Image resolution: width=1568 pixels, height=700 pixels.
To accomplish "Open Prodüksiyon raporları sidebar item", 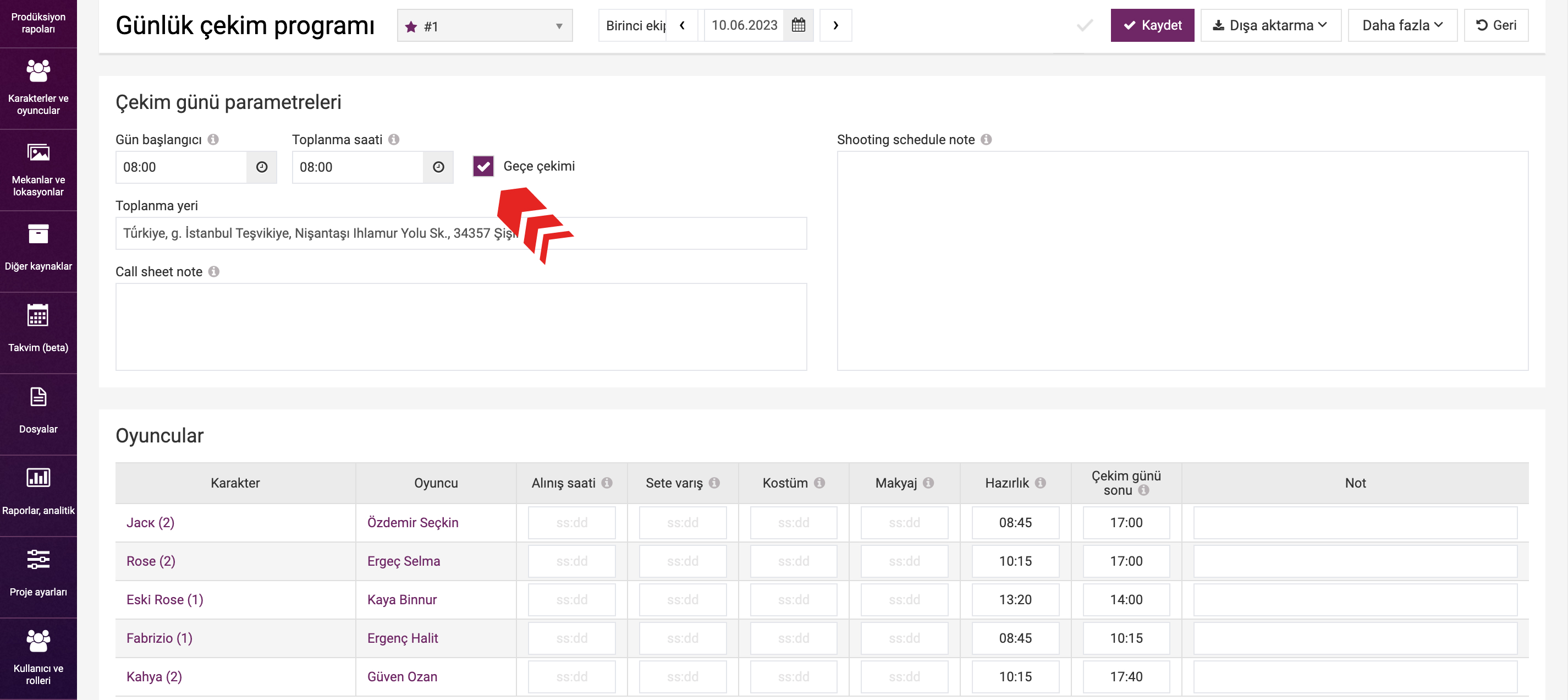I will pyautogui.click(x=38, y=23).
